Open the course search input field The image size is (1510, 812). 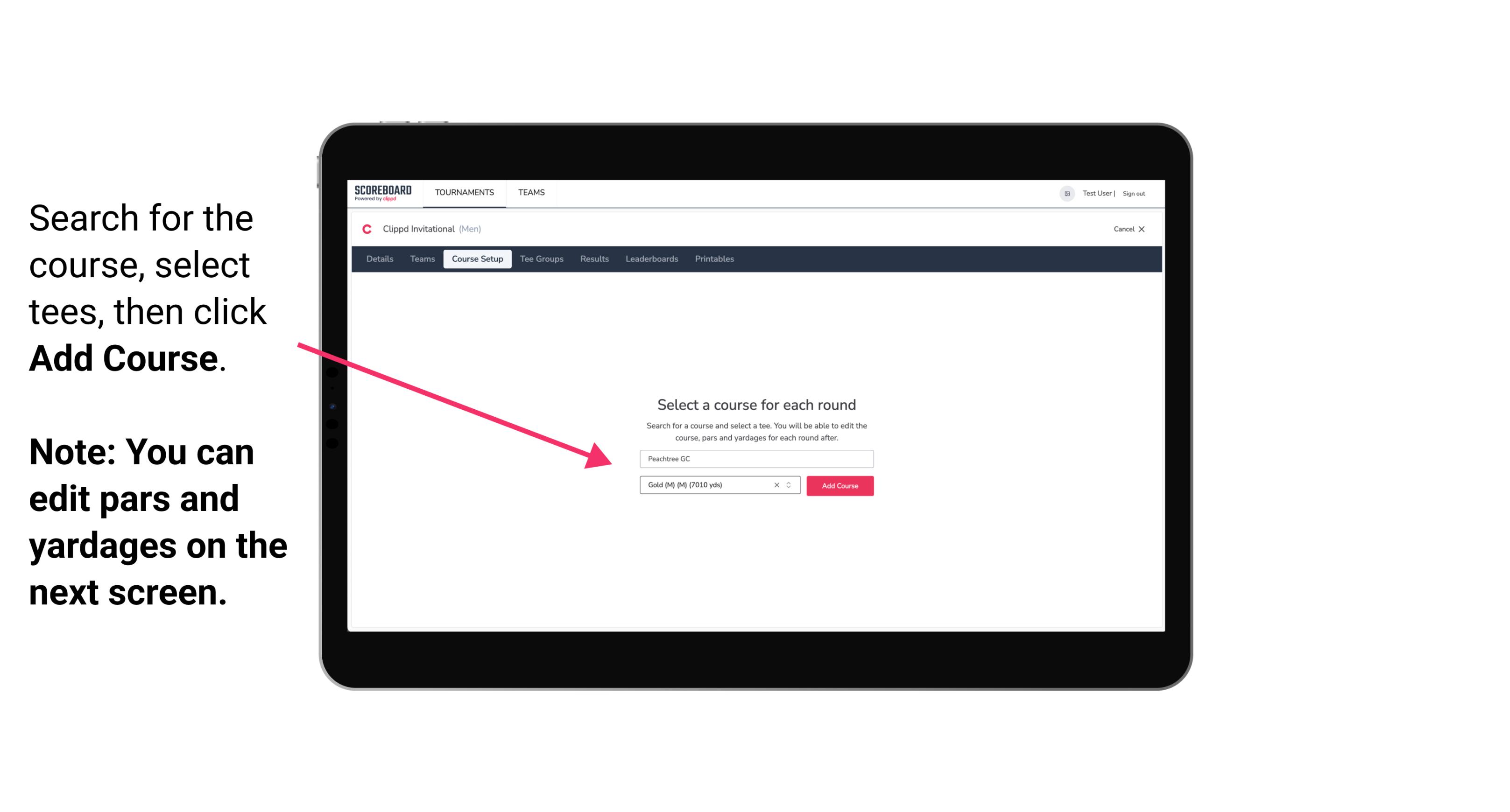click(756, 457)
